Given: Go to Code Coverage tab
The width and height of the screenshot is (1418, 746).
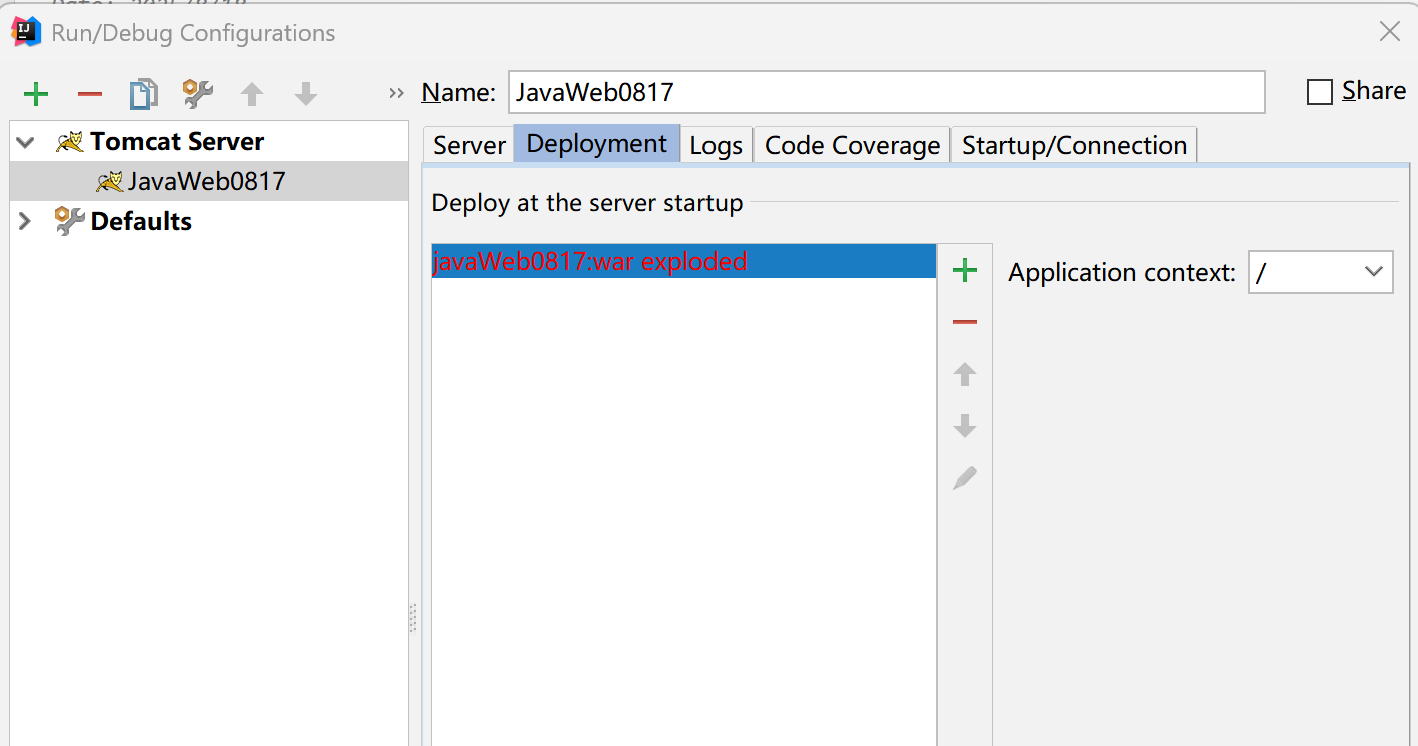Looking at the screenshot, I should tap(852, 145).
